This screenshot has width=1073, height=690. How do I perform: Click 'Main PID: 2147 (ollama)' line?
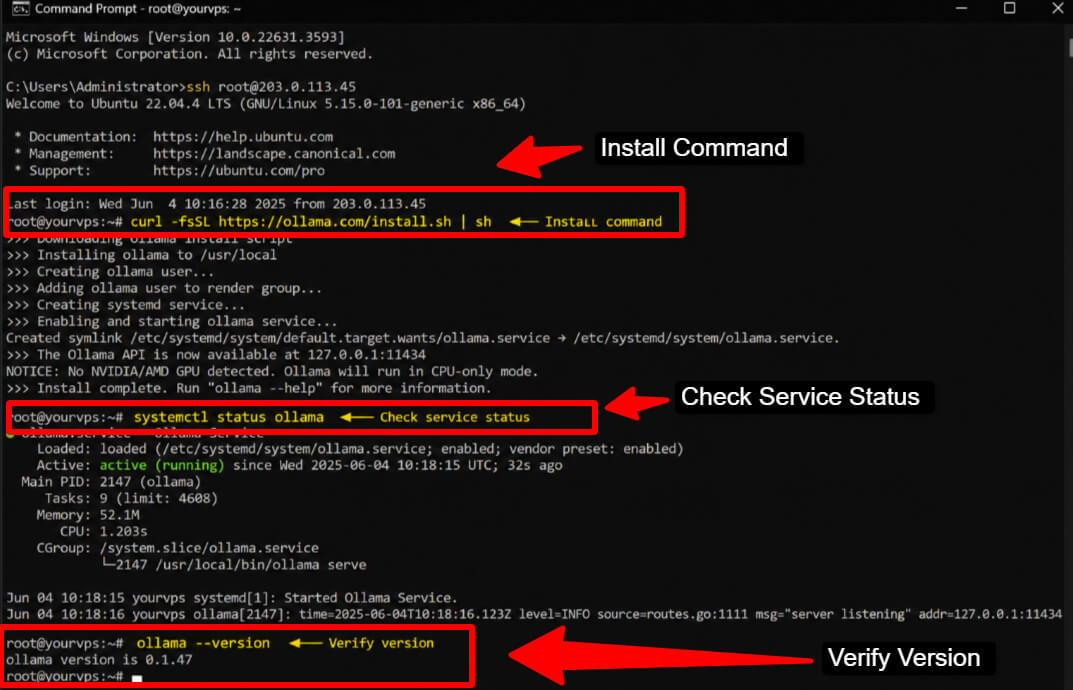tap(111, 482)
